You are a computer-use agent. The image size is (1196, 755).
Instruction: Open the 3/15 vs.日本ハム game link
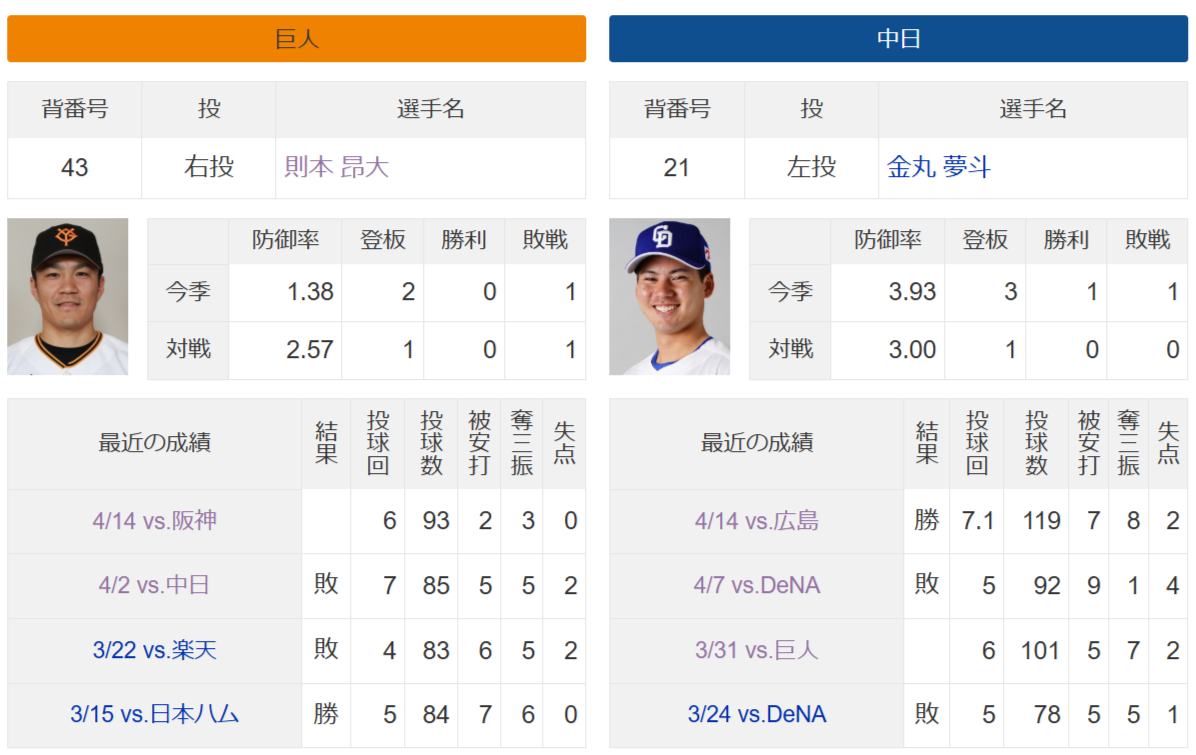[154, 715]
